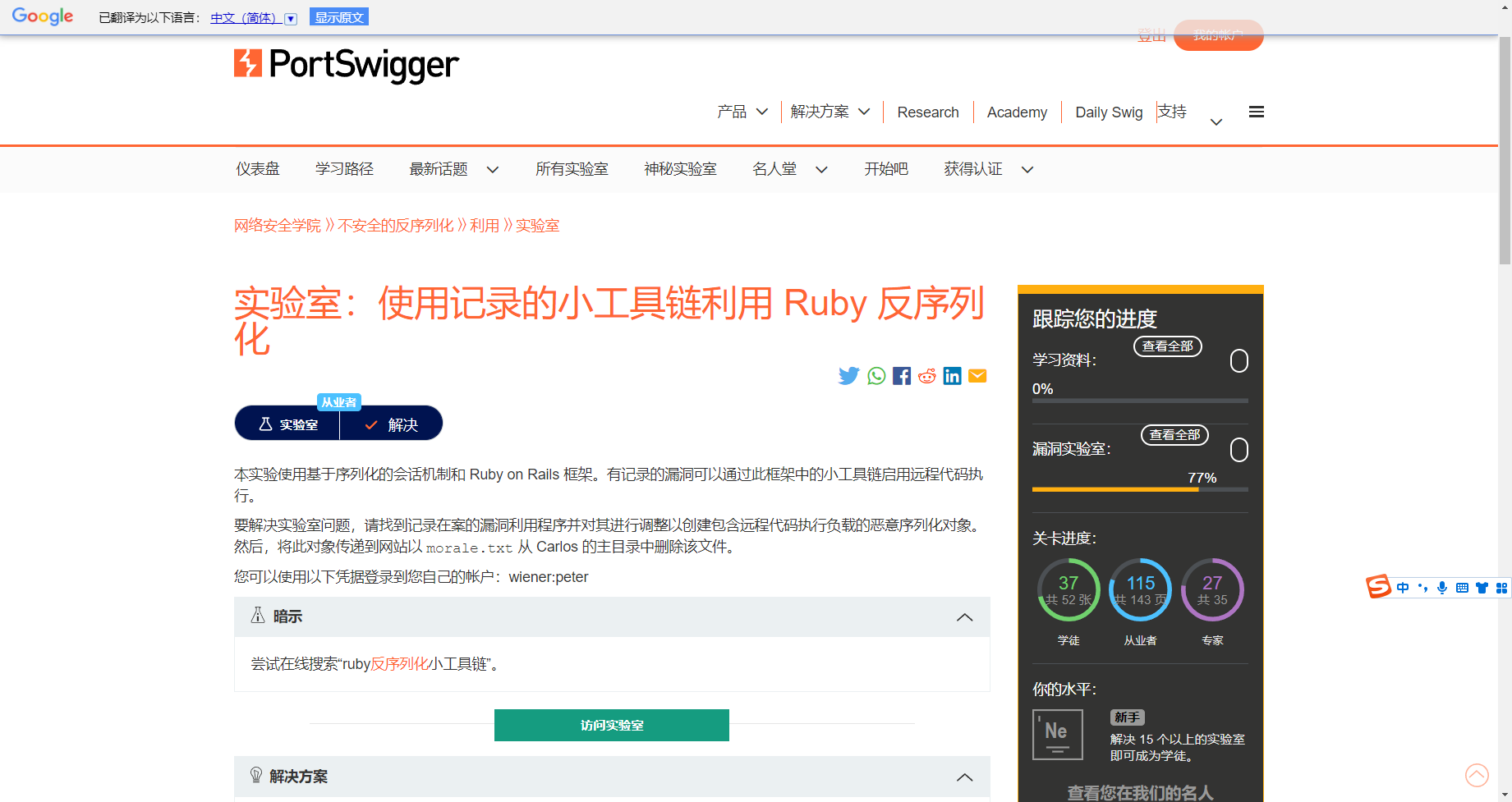
Task: Click the 访问实验室 access lab button
Action: 612,725
